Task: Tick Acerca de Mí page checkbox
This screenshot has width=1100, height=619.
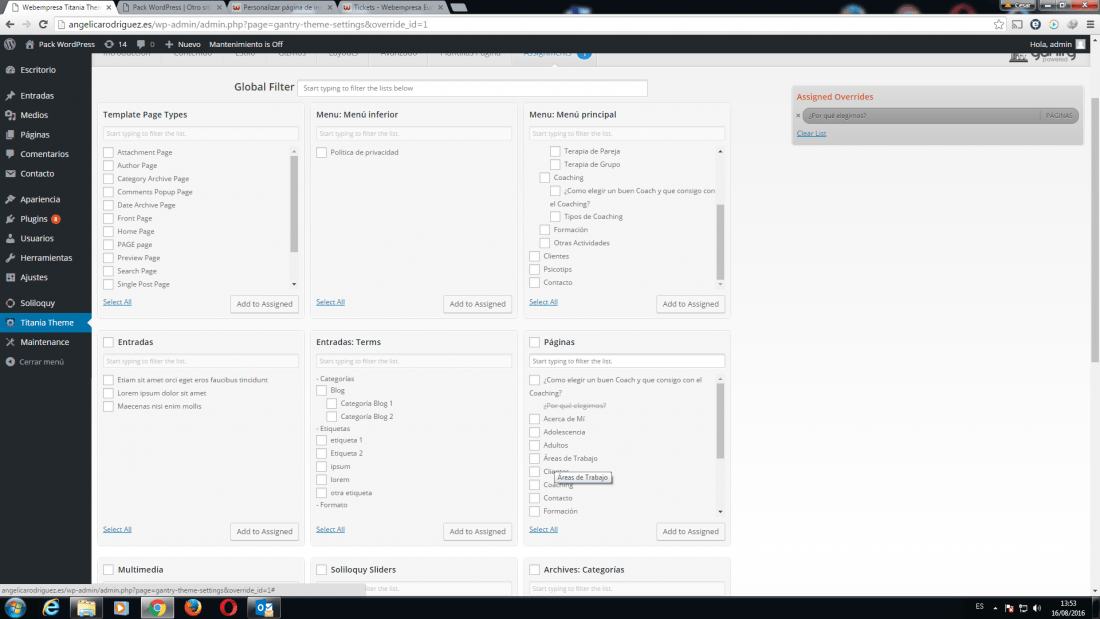Action: 535,419
